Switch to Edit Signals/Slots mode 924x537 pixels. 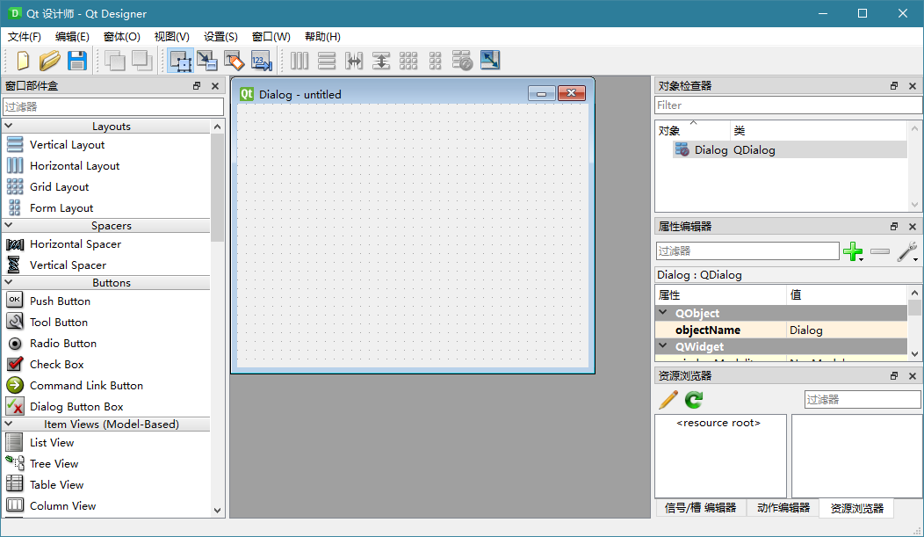(207, 61)
